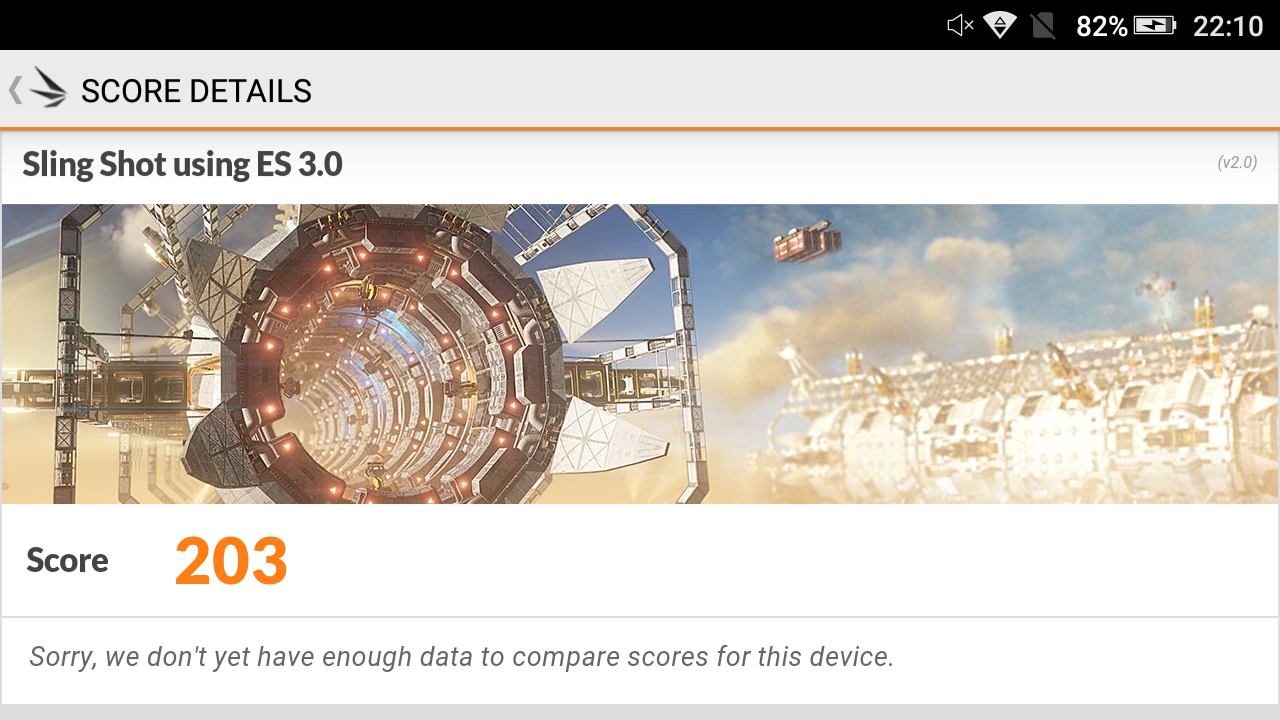This screenshot has width=1280, height=720.
Task: Tap the battery charging icon
Action: click(1155, 25)
